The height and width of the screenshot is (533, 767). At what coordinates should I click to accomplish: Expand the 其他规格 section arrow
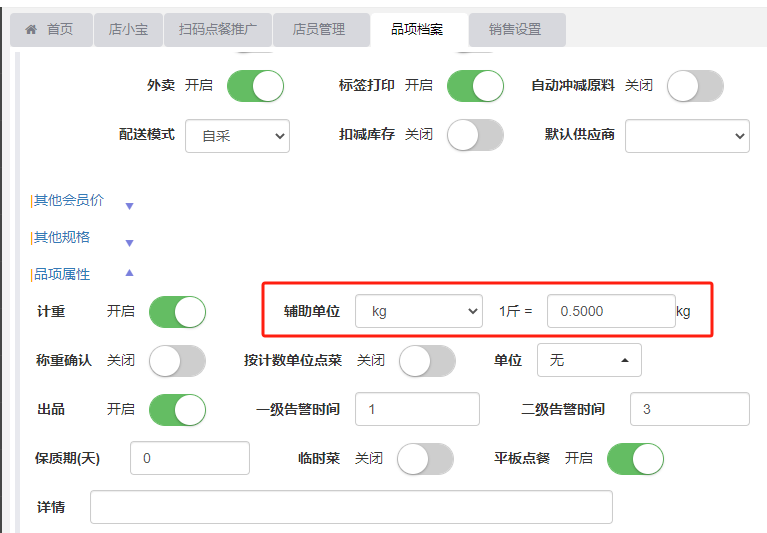click(129, 243)
